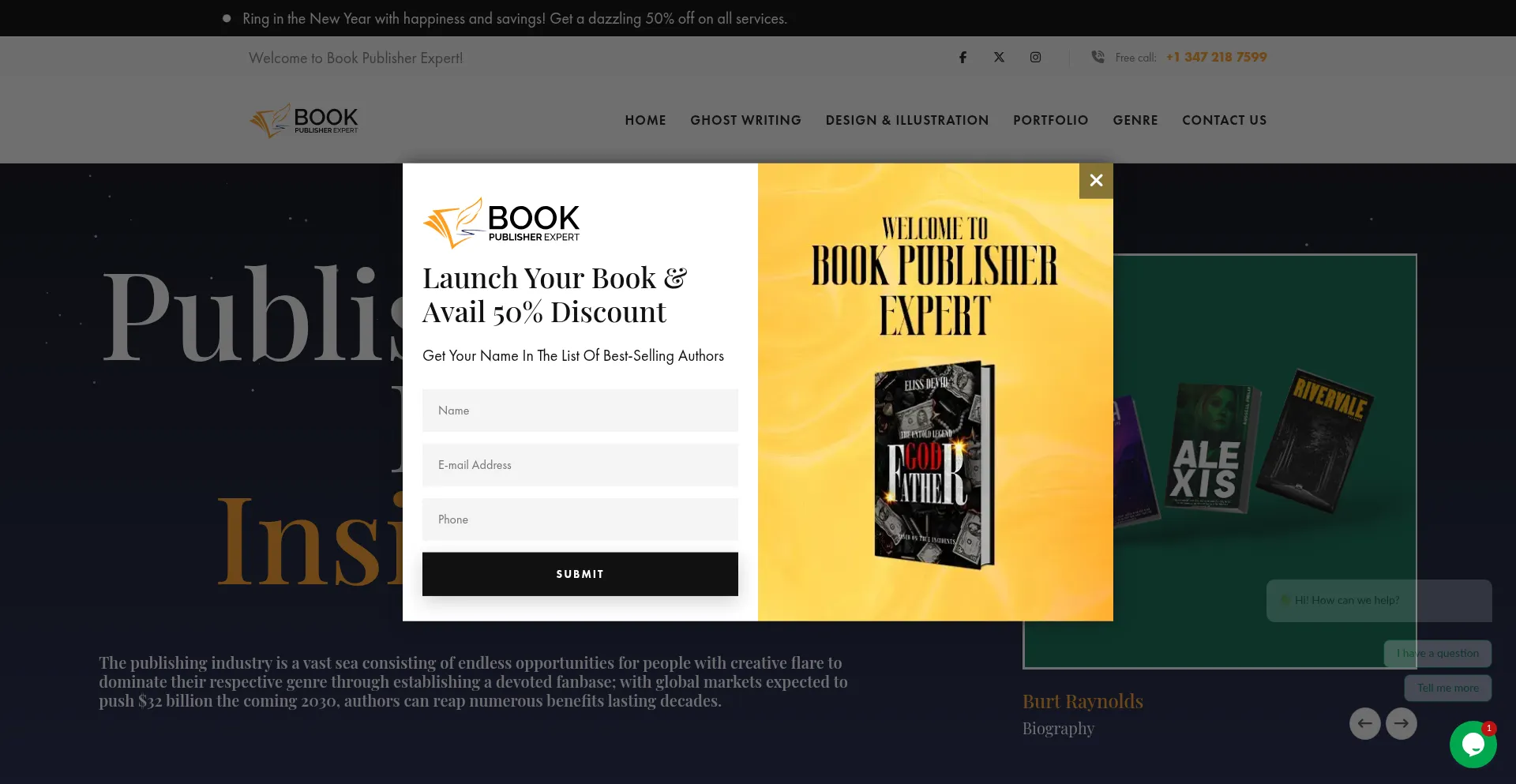Image resolution: width=1516 pixels, height=784 pixels.
Task: Click the popup's Book Publisher Expert logo
Action: (501, 223)
